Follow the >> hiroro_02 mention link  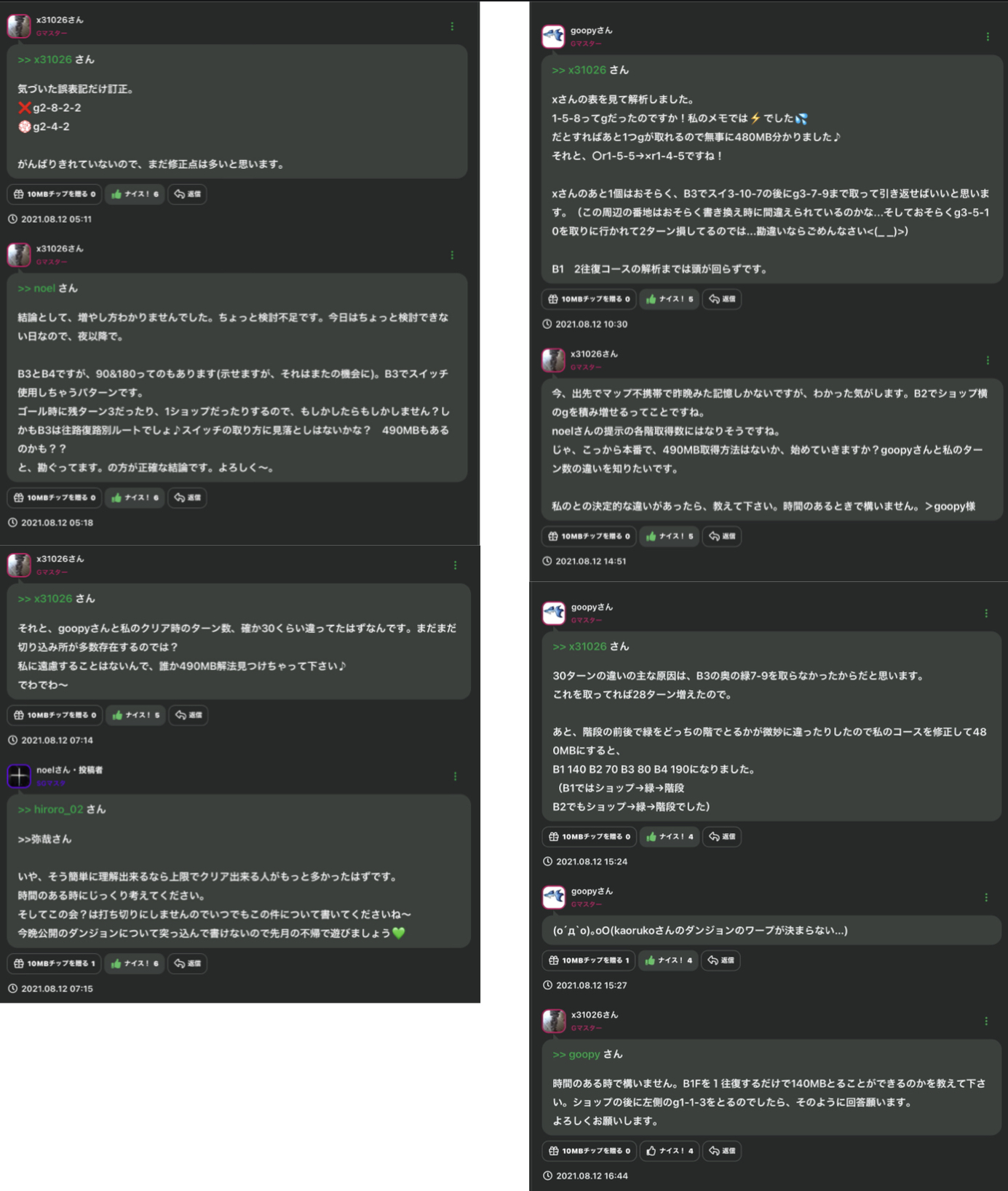coord(51,809)
